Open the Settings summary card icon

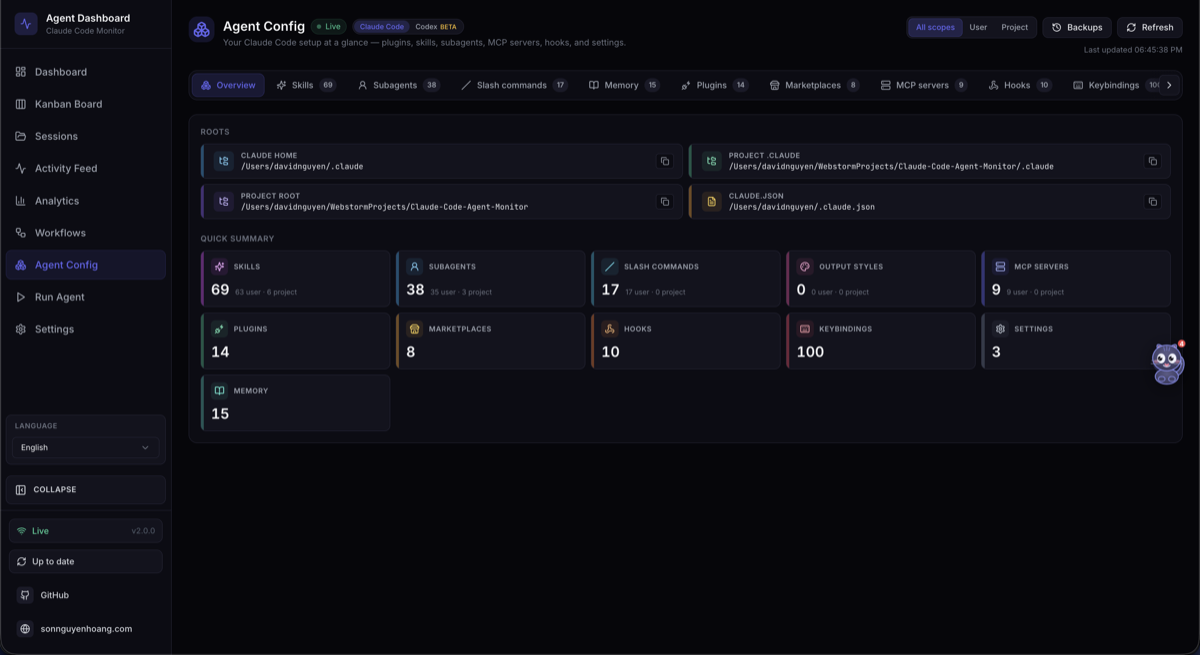(999, 329)
